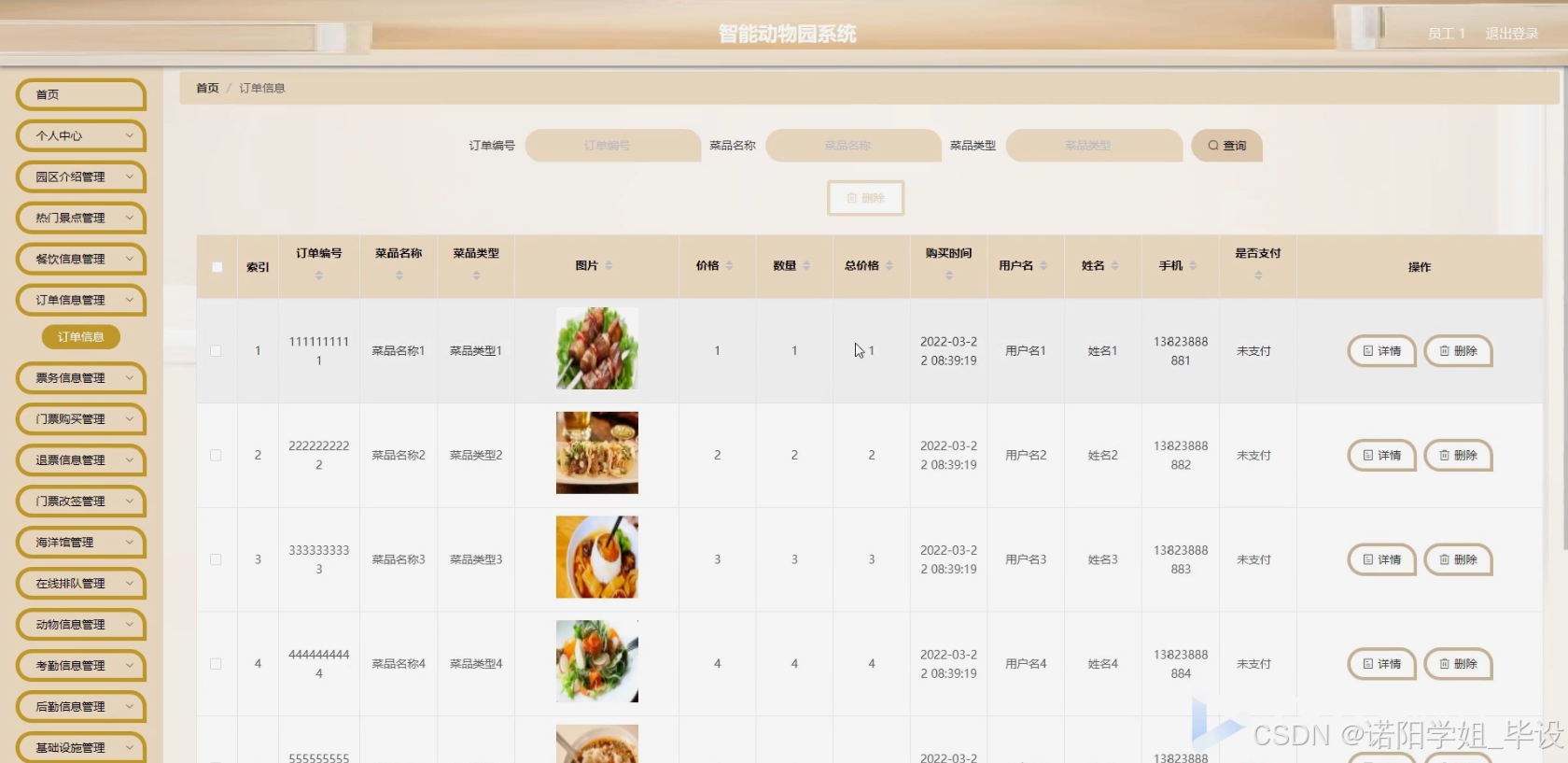Click the bulk 删除 button above table
Image resolution: width=1568 pixels, height=763 pixels.
point(865,198)
